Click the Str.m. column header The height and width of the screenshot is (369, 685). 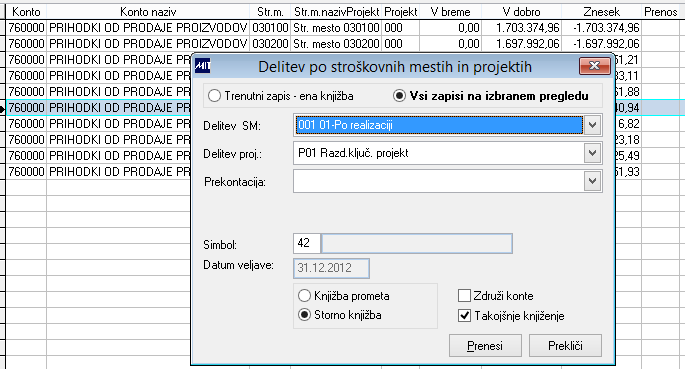pyautogui.click(x=270, y=12)
